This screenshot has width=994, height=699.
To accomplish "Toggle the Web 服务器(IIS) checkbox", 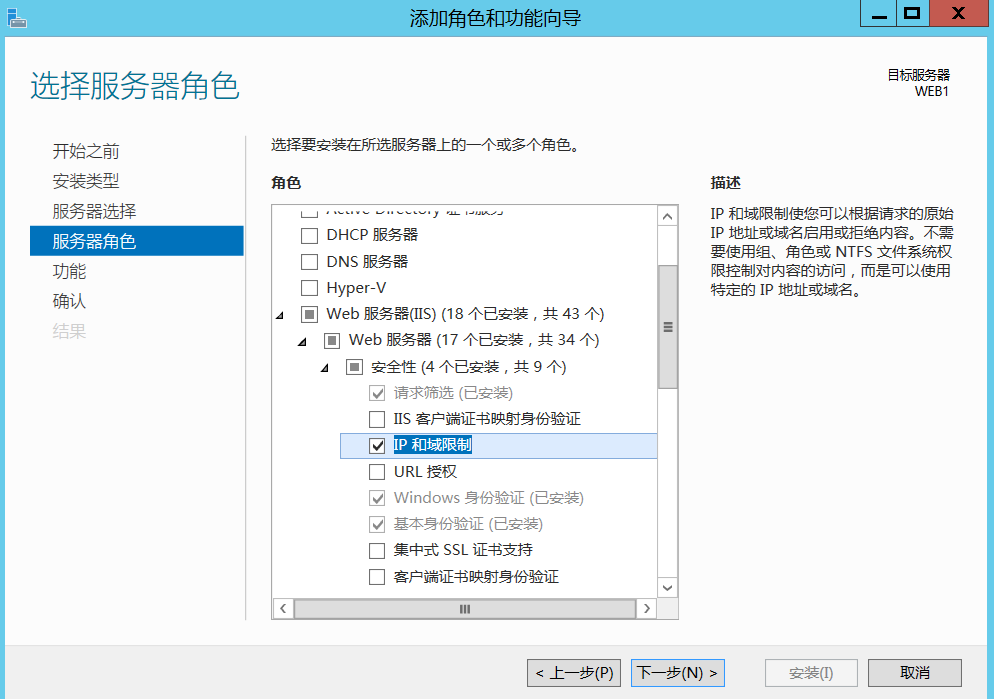I will (309, 314).
